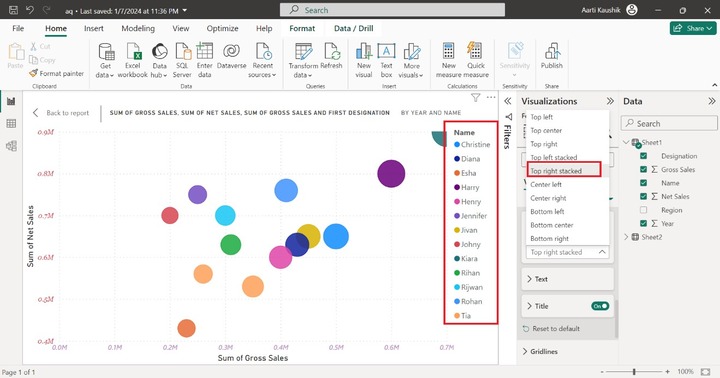The image size is (720, 378).
Task: Turn off the Title toggle
Action: 600,306
